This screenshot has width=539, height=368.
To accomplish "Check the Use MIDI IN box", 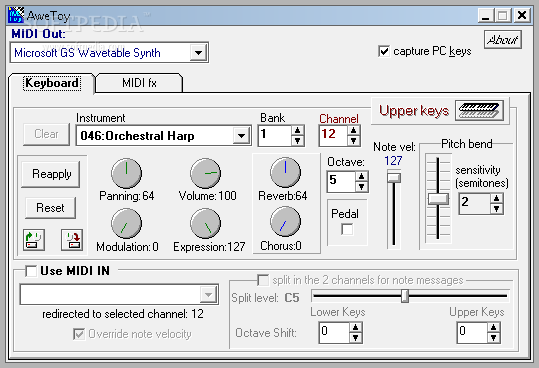I will [x=31, y=271].
